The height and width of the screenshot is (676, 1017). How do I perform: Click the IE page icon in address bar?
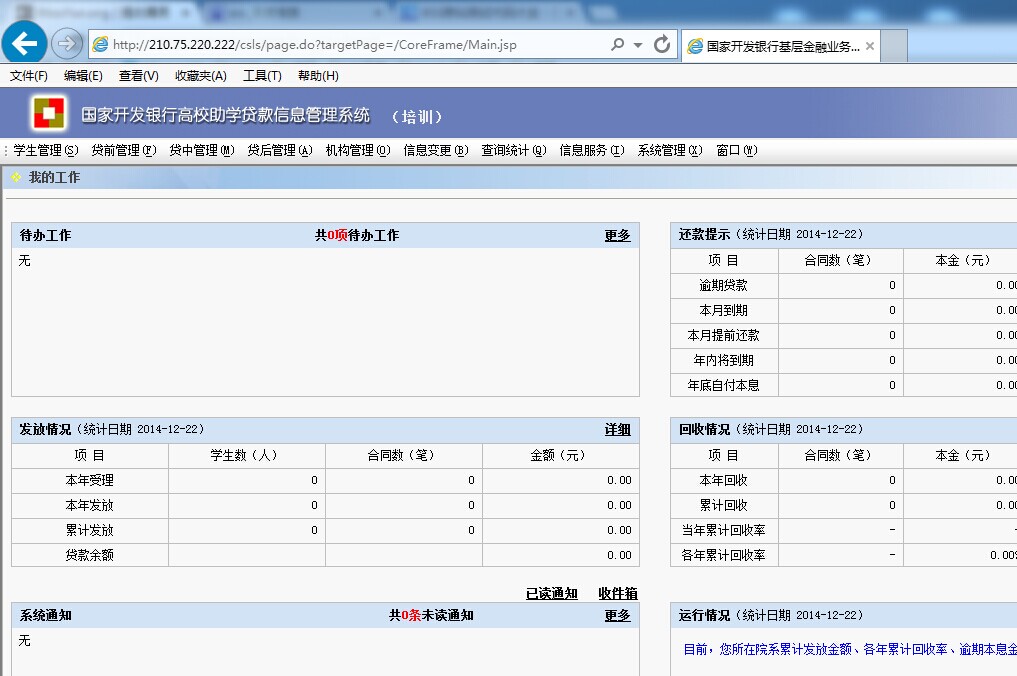pos(100,44)
